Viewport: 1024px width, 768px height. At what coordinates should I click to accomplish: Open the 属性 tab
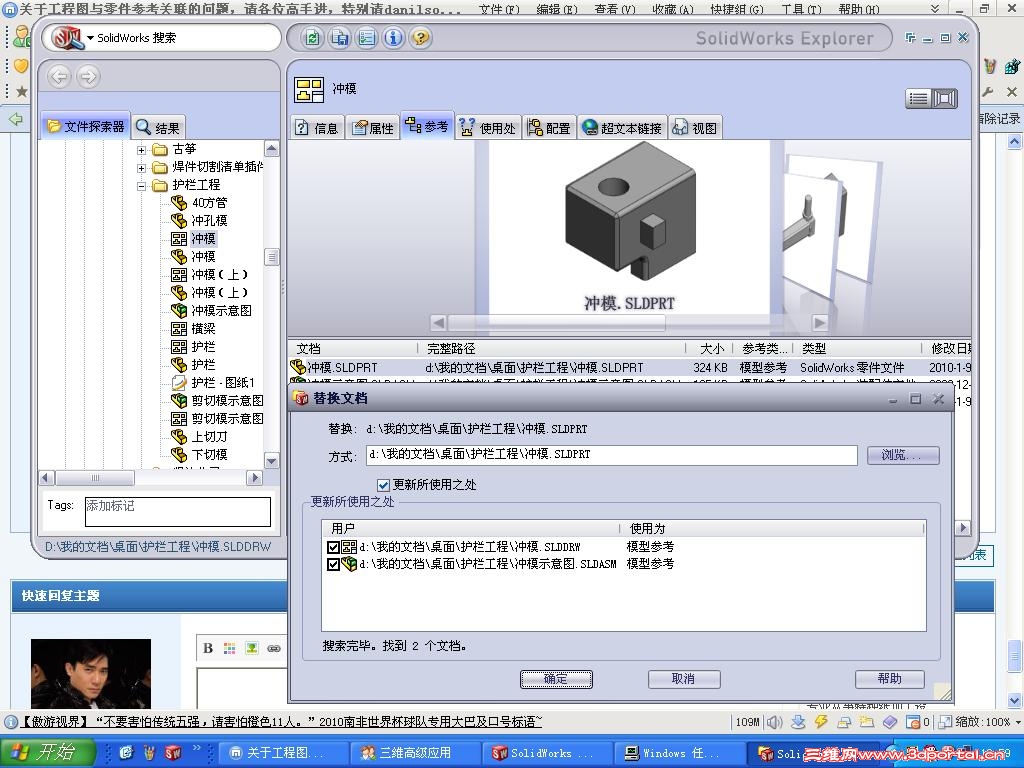pyautogui.click(x=373, y=128)
